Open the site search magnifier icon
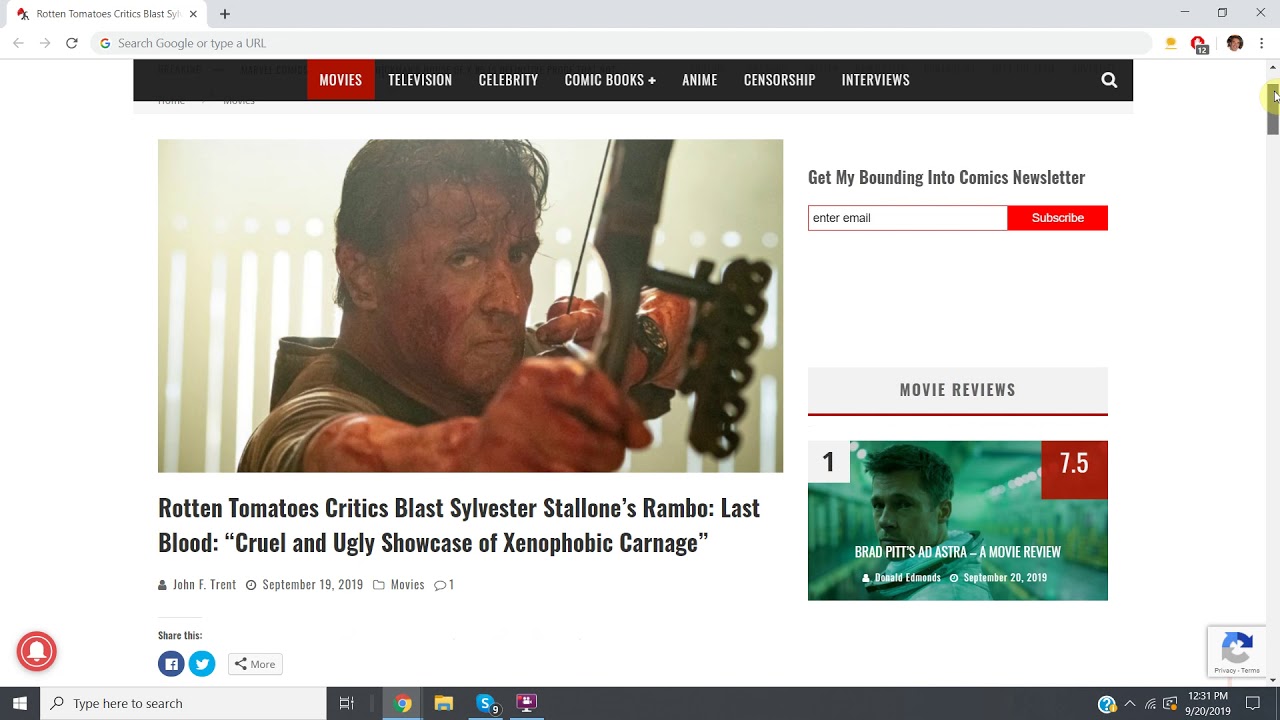This screenshot has width=1280, height=720. pos(1109,80)
